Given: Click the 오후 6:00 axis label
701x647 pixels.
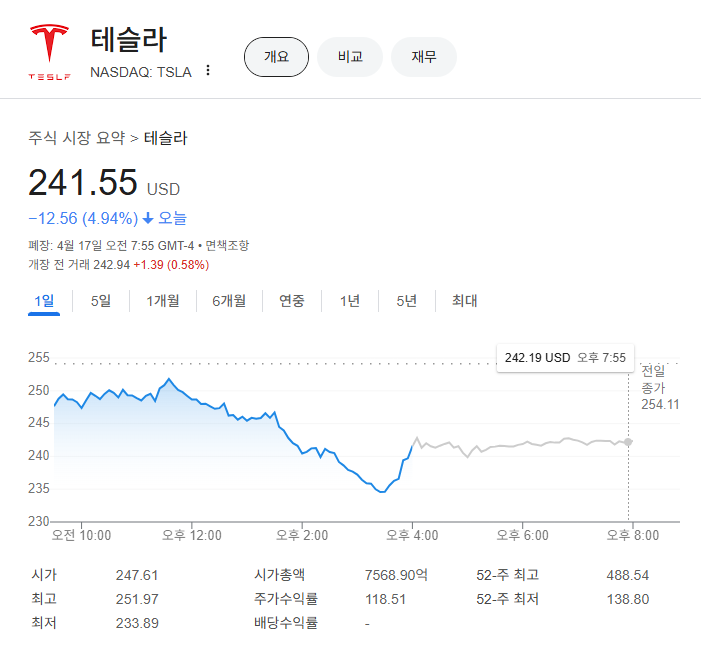Looking at the screenshot, I should [x=522, y=535].
